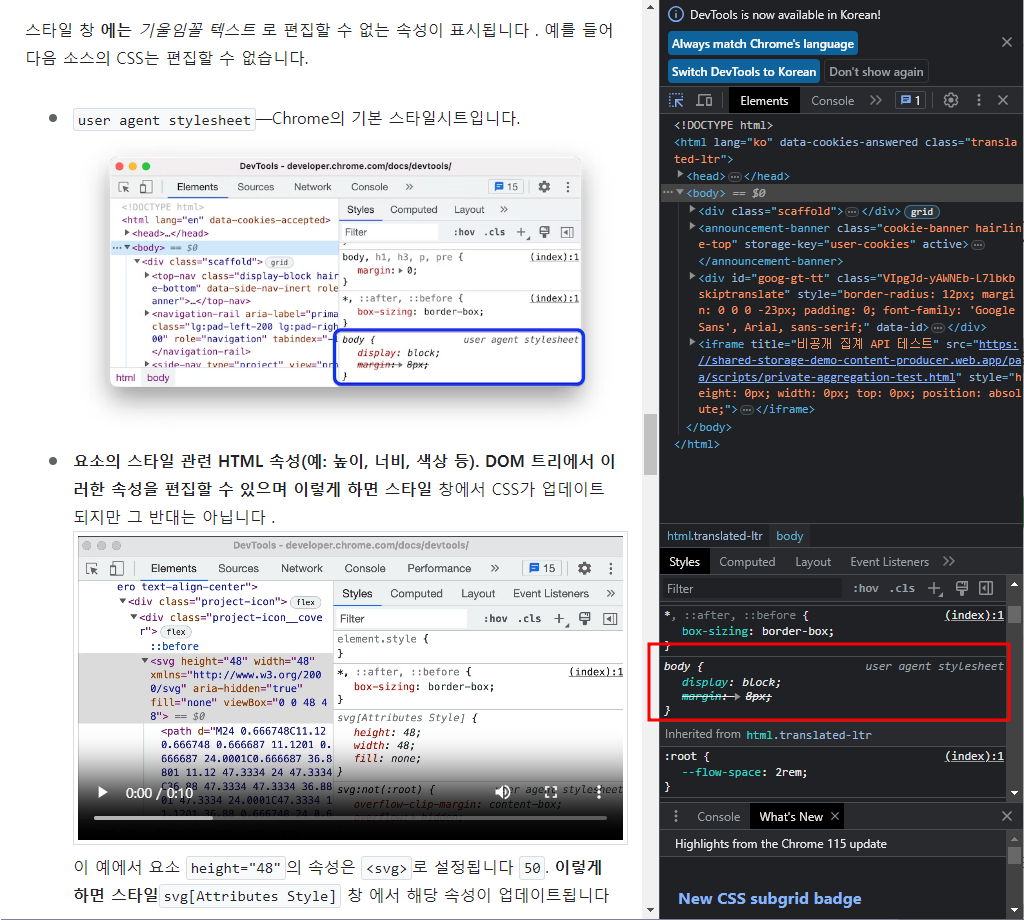The image size is (1024, 920).
Task: Enter video fullscreen mode
Action: 551,793
